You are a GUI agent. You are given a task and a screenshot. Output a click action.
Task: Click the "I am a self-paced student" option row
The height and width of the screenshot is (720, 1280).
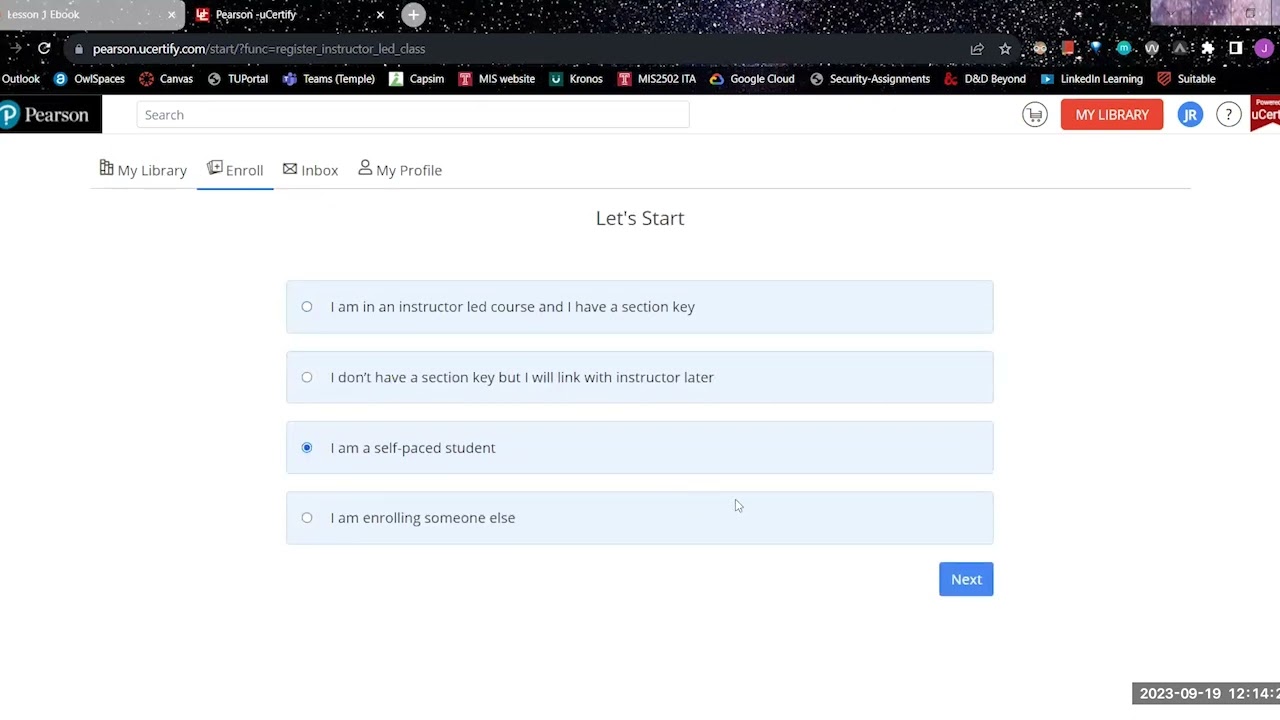click(640, 447)
